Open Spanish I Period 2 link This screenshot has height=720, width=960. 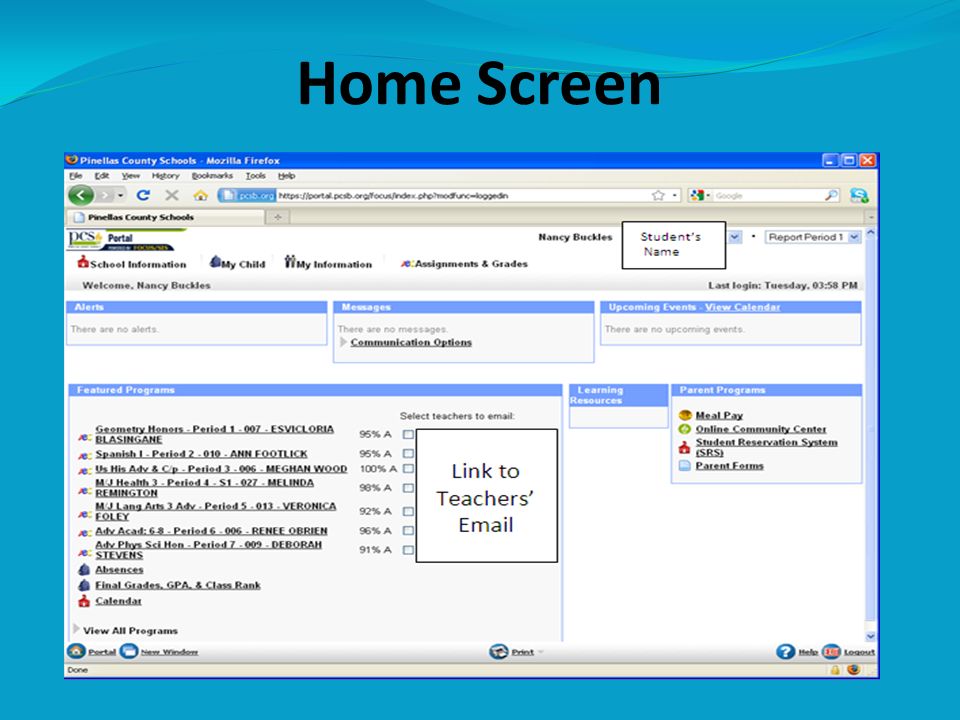point(201,454)
